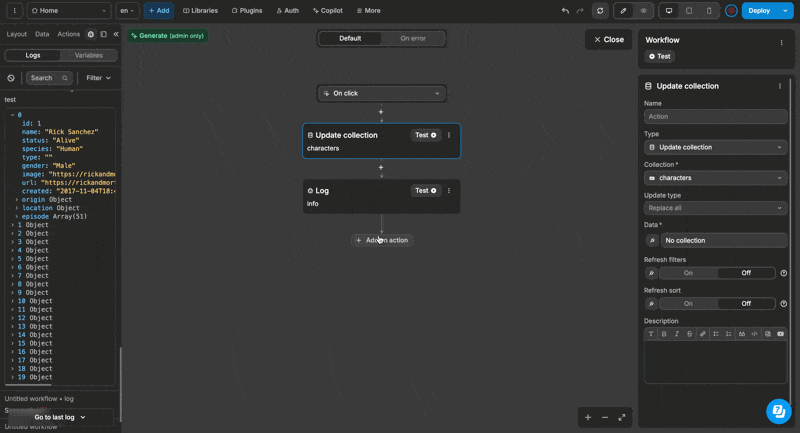Click the undo arrow icon
800x433 pixels.
coord(565,11)
